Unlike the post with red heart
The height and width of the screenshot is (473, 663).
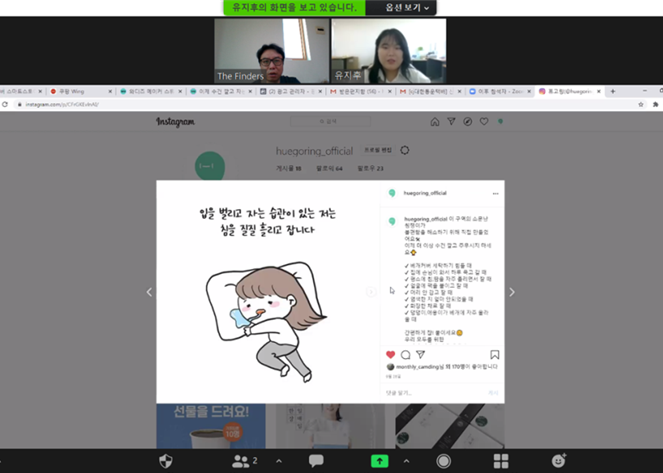391,354
